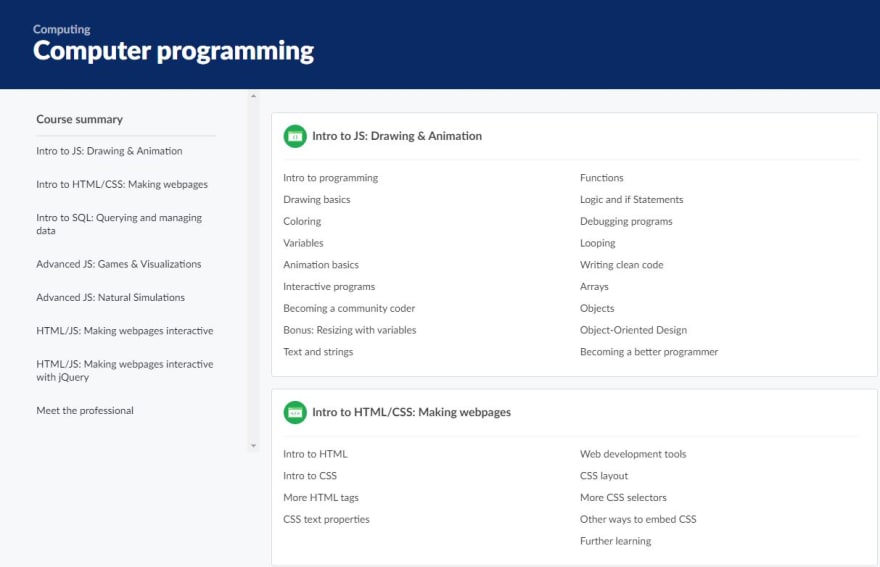Open More HTML tags lesson
Viewport: 880px width, 567px height.
coord(320,497)
